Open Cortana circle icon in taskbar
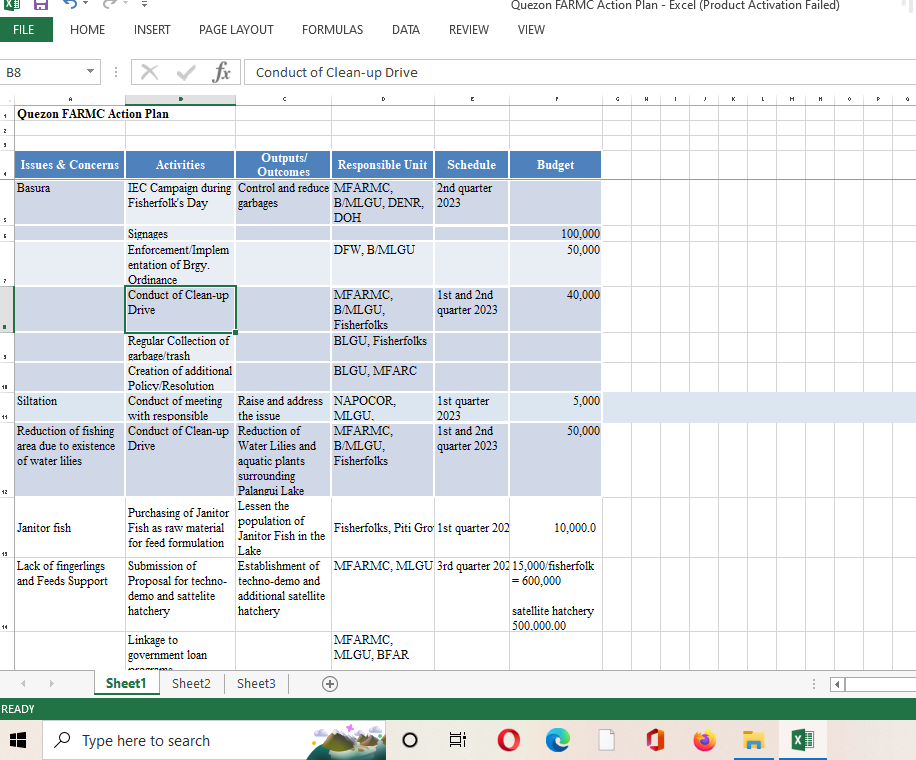This screenshot has width=916, height=760. (410, 740)
